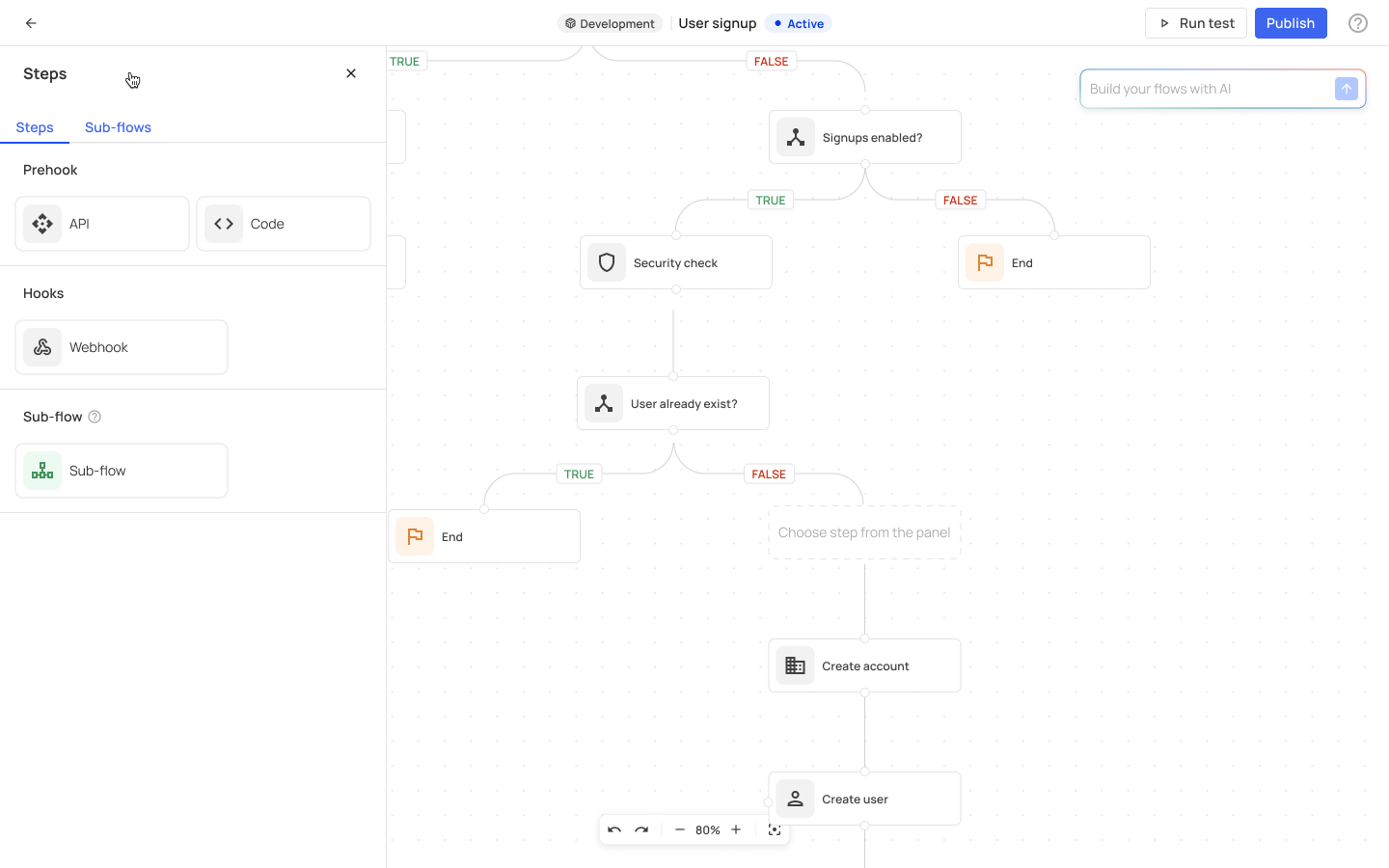The height and width of the screenshot is (868, 1389).
Task: Switch to the Sub-flows tab
Action: [x=118, y=126]
